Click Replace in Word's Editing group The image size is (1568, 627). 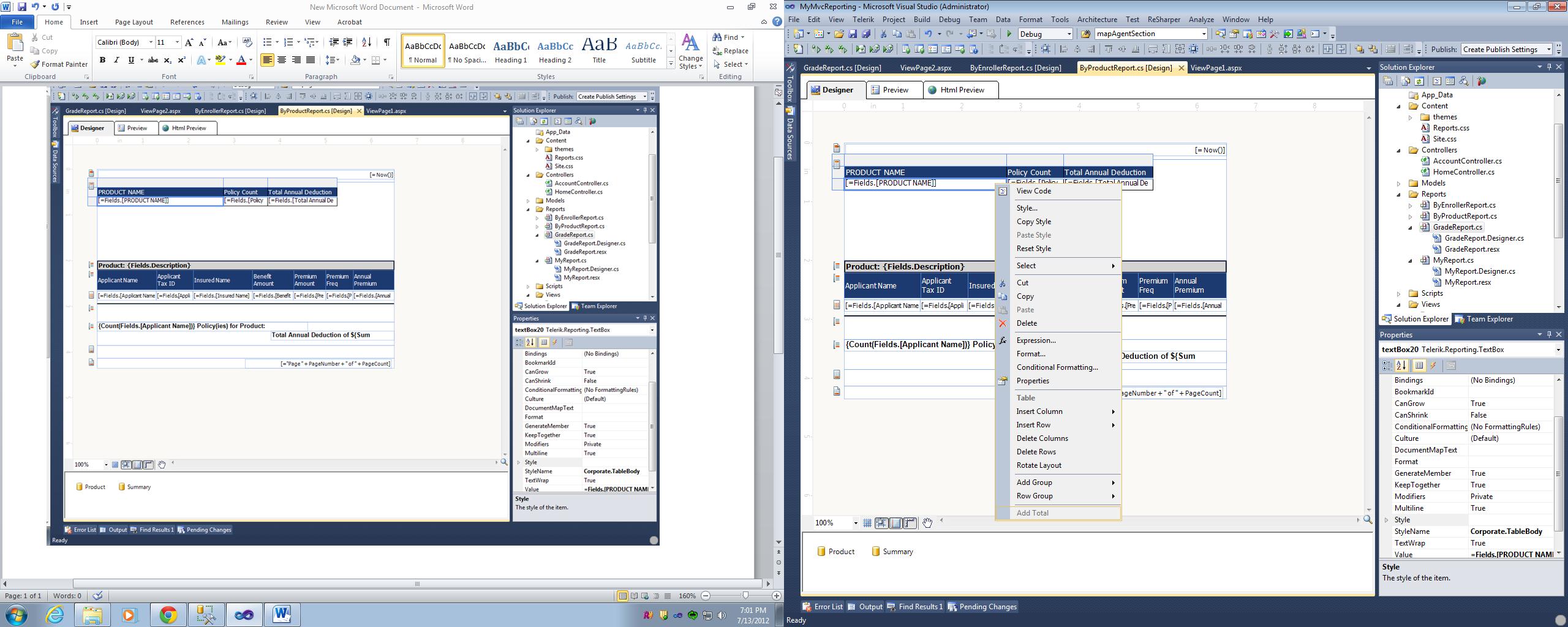coord(731,51)
